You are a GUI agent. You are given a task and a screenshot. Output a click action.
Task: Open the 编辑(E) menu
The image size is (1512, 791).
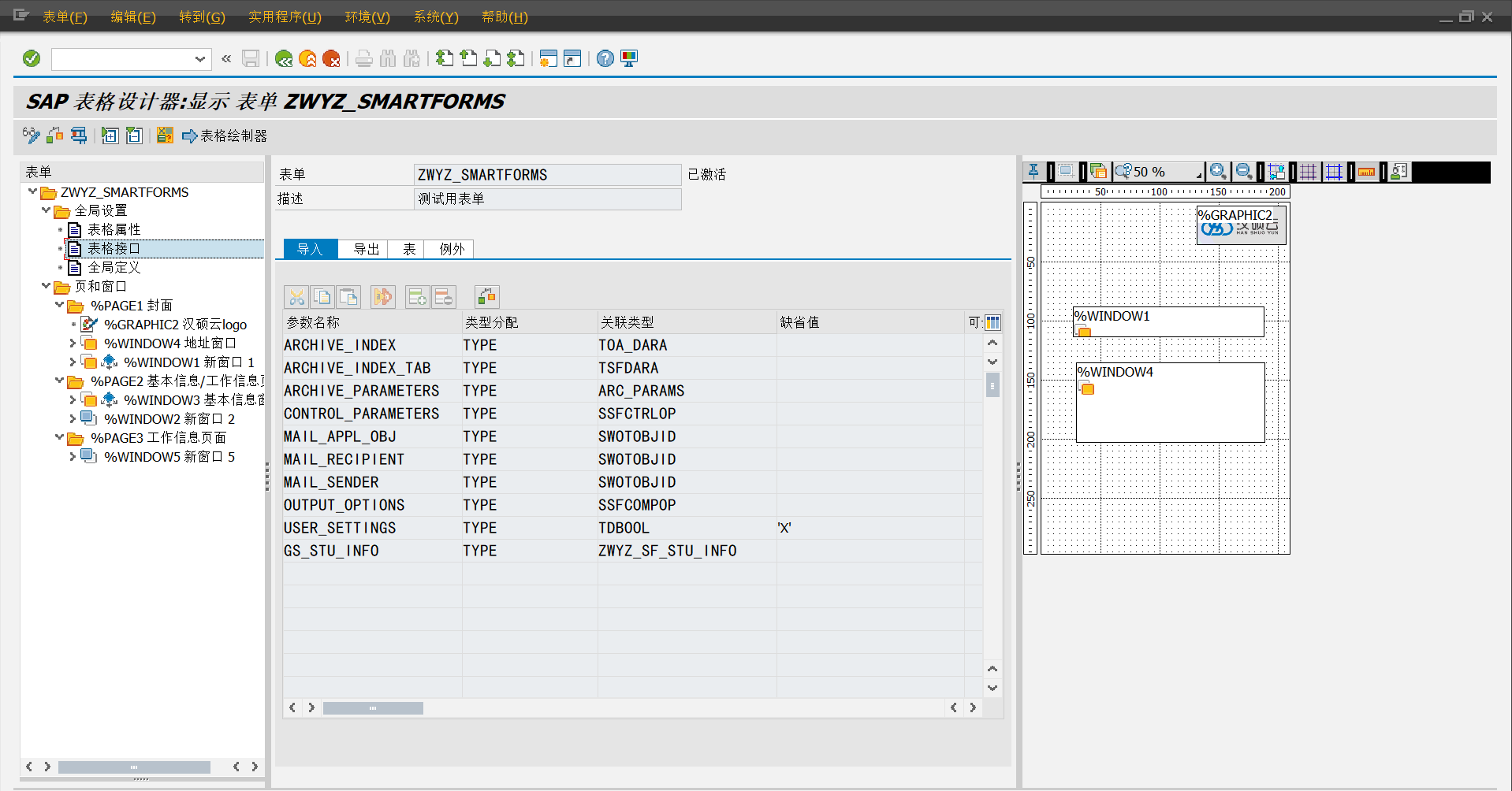133,17
